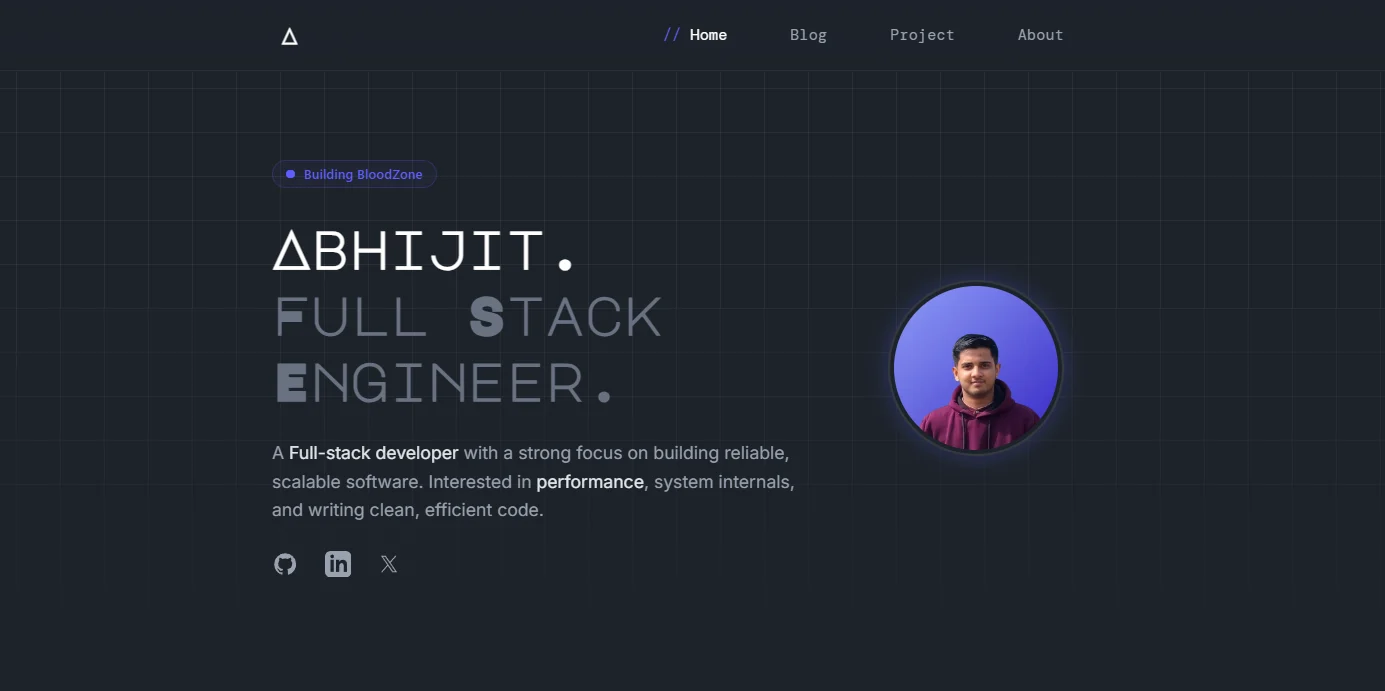This screenshot has width=1385, height=691.
Task: Open the Project navigation item
Action: [x=921, y=35]
